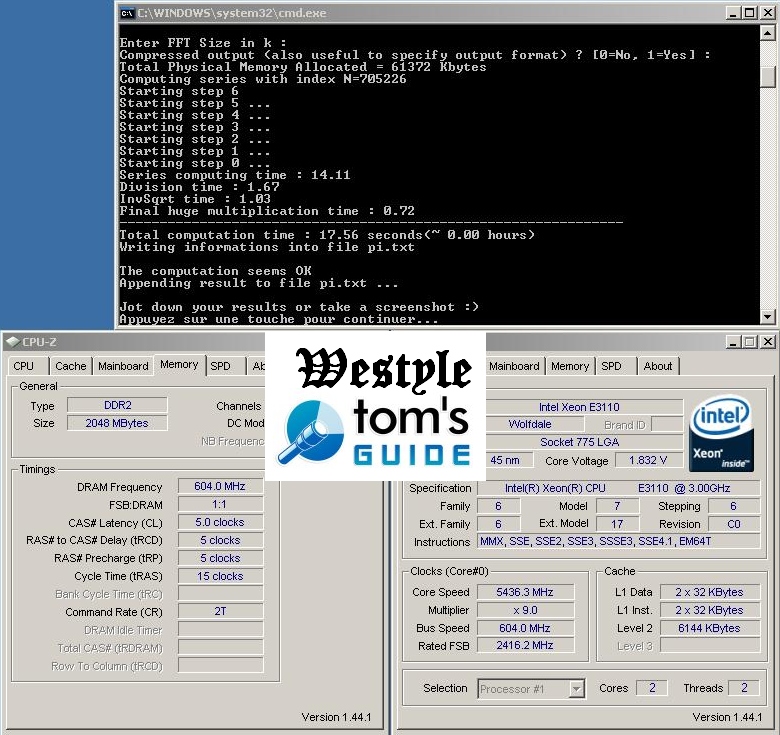
Task: Click the Model 7 value
Action: [617, 506]
